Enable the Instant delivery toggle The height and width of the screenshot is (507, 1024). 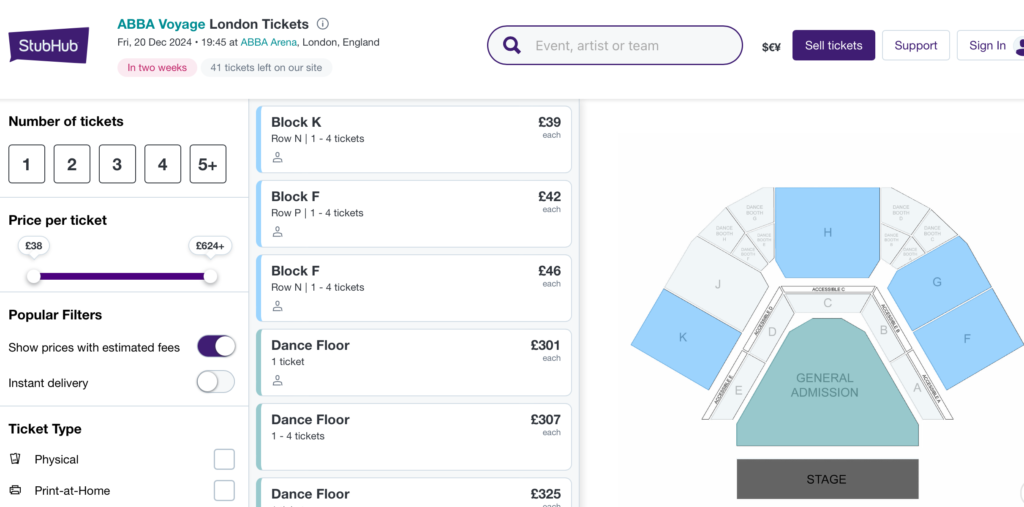click(216, 382)
